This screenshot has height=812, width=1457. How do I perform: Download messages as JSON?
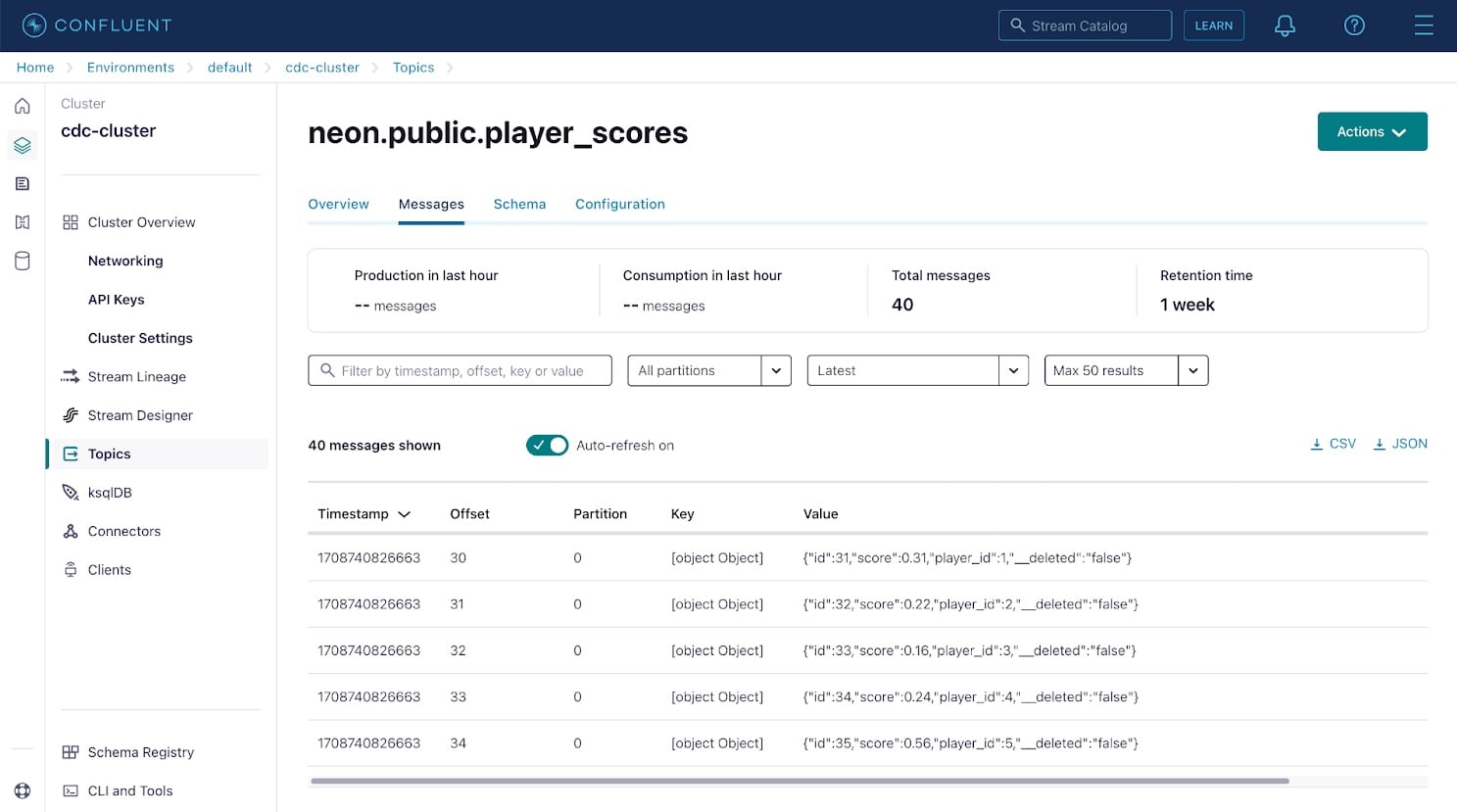[1399, 443]
